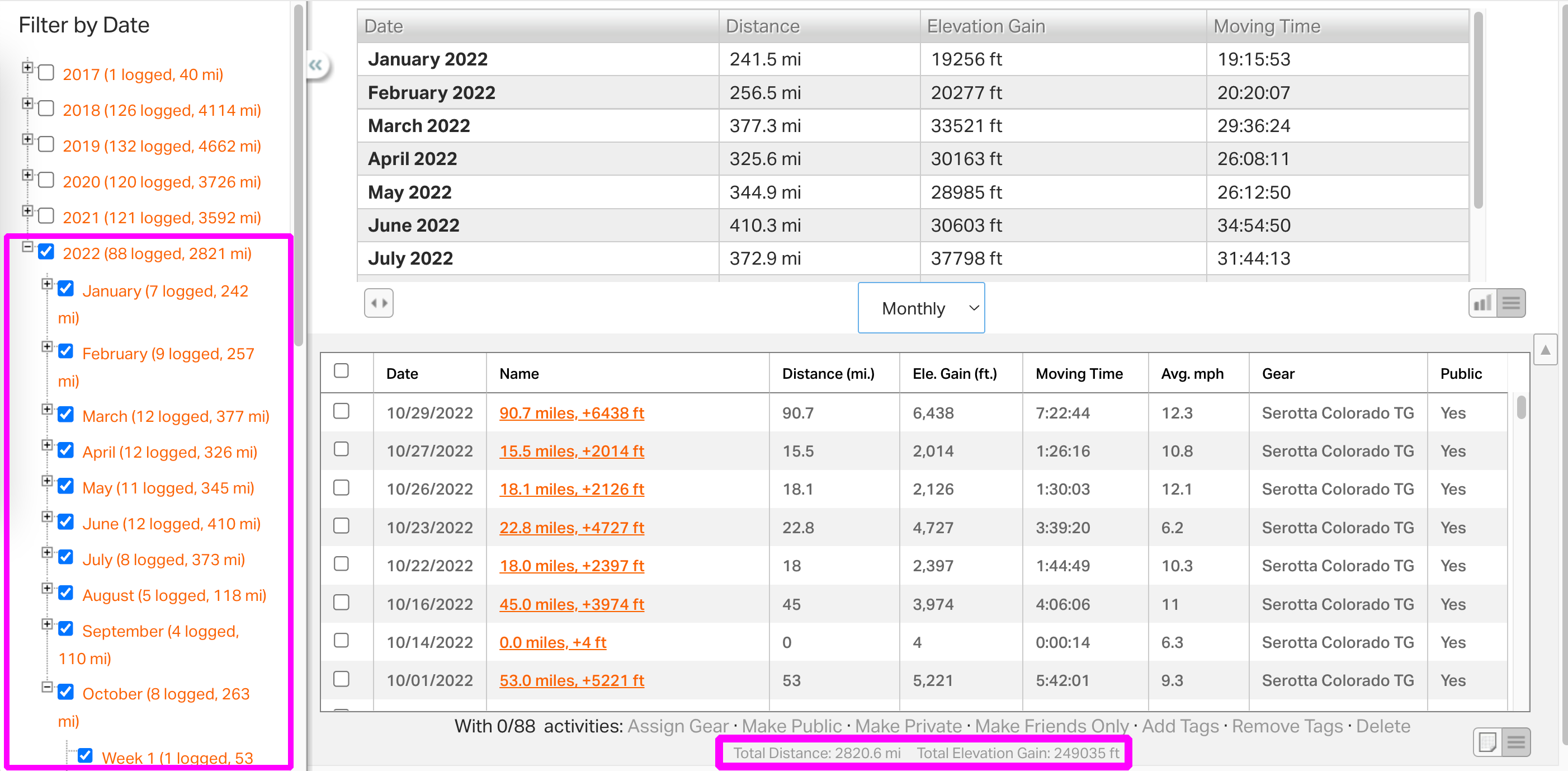
Task: Collapse the 2022 tree node
Action: (27, 247)
